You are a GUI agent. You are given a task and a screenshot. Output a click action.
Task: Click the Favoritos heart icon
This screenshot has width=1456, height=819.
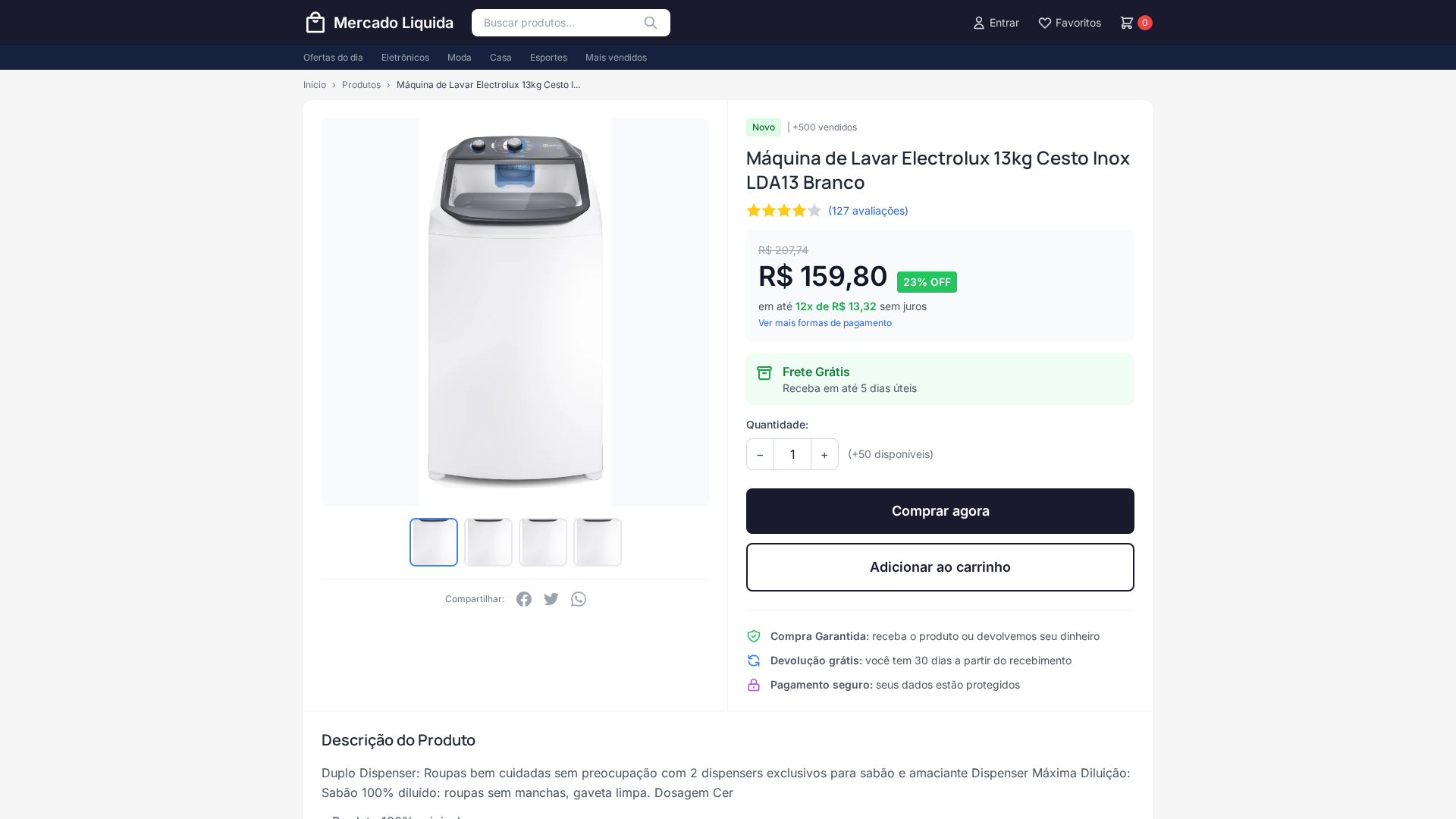click(x=1044, y=23)
